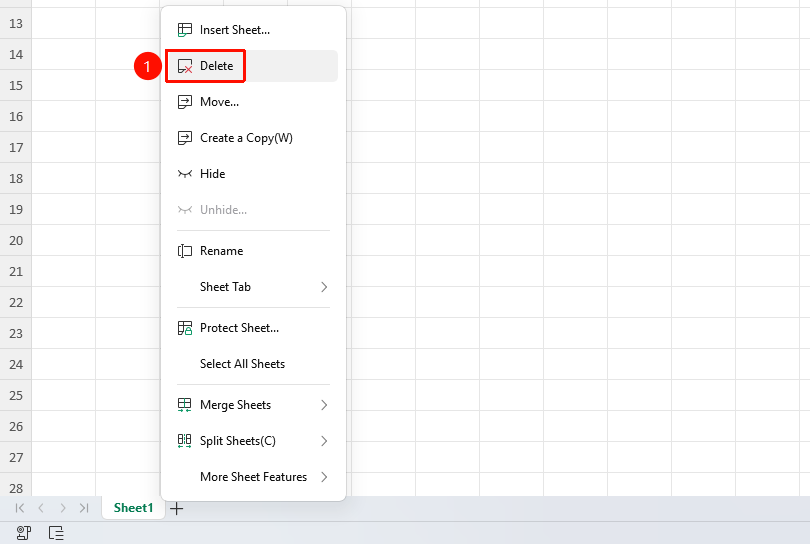This screenshot has width=810, height=544.
Task: Open the Move... sheet option
Action: 253,102
